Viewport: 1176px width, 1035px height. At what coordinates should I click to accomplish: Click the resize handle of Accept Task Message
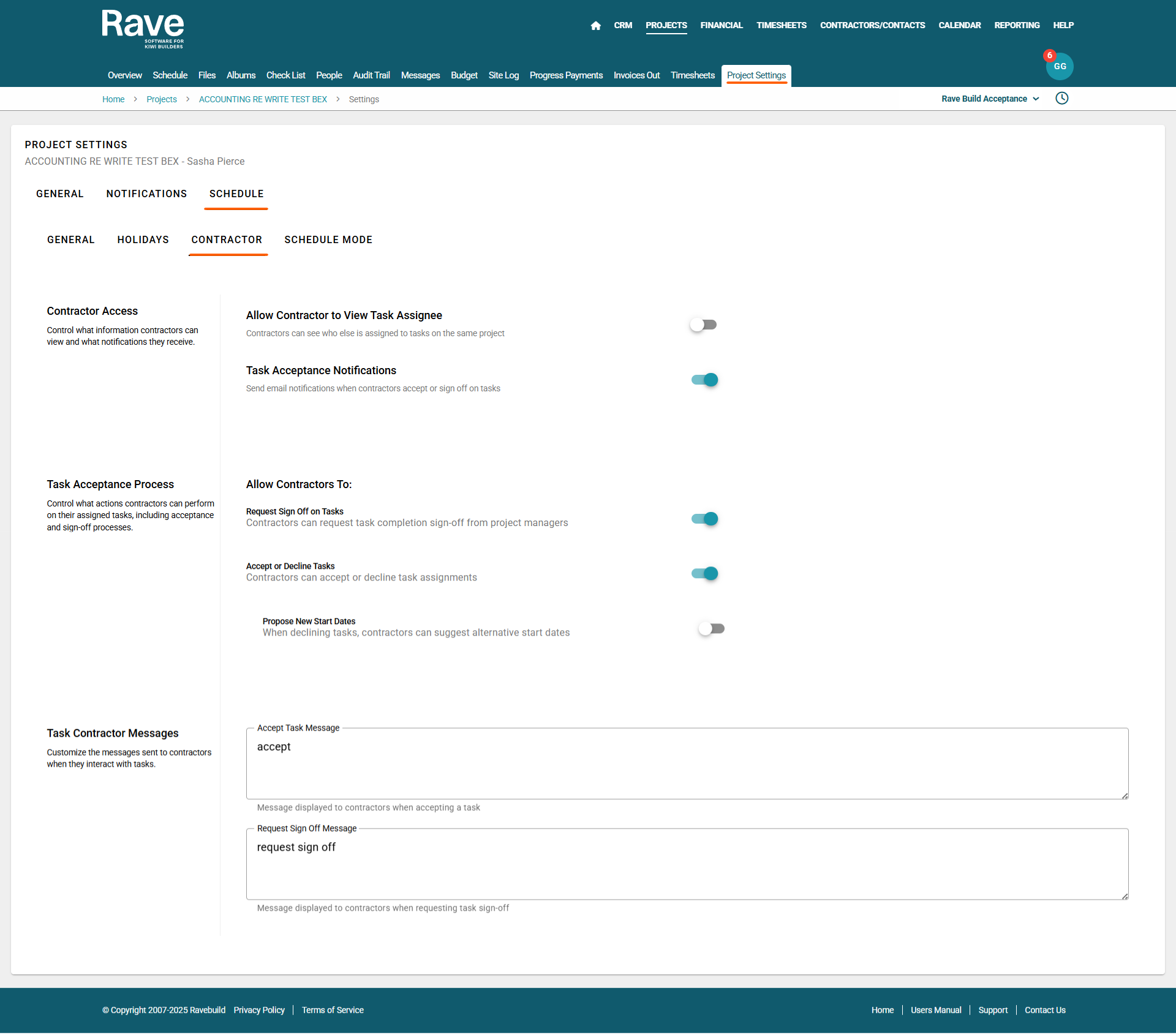(1125, 796)
